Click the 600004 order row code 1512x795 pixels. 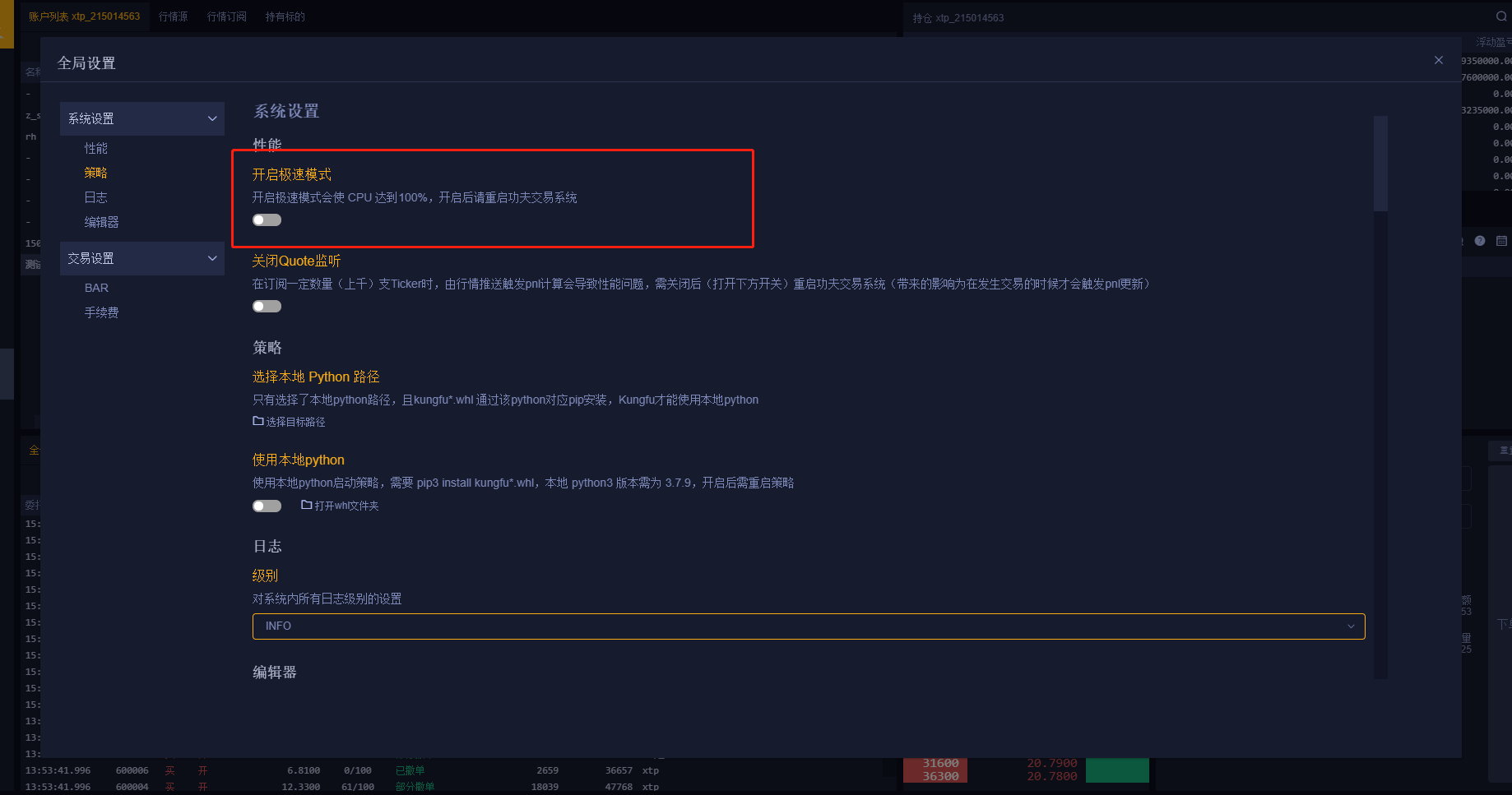click(x=132, y=787)
